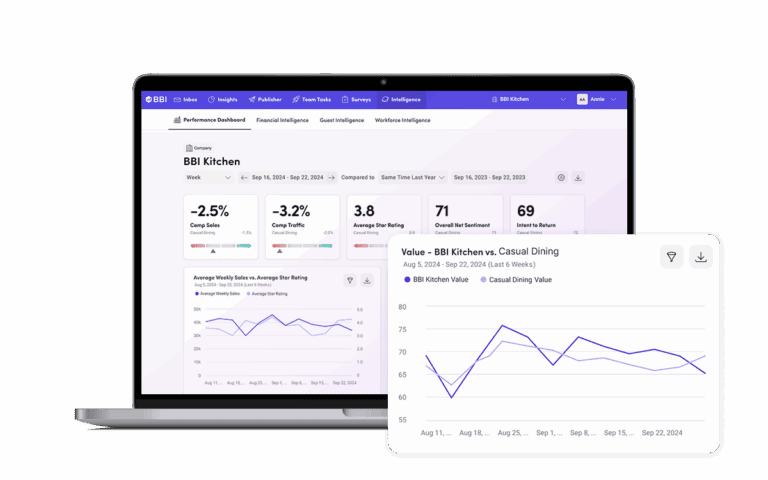Viewport: 768px width, 480px height.
Task: Open Team Tasks in the nav bar
Action: click(x=312, y=99)
